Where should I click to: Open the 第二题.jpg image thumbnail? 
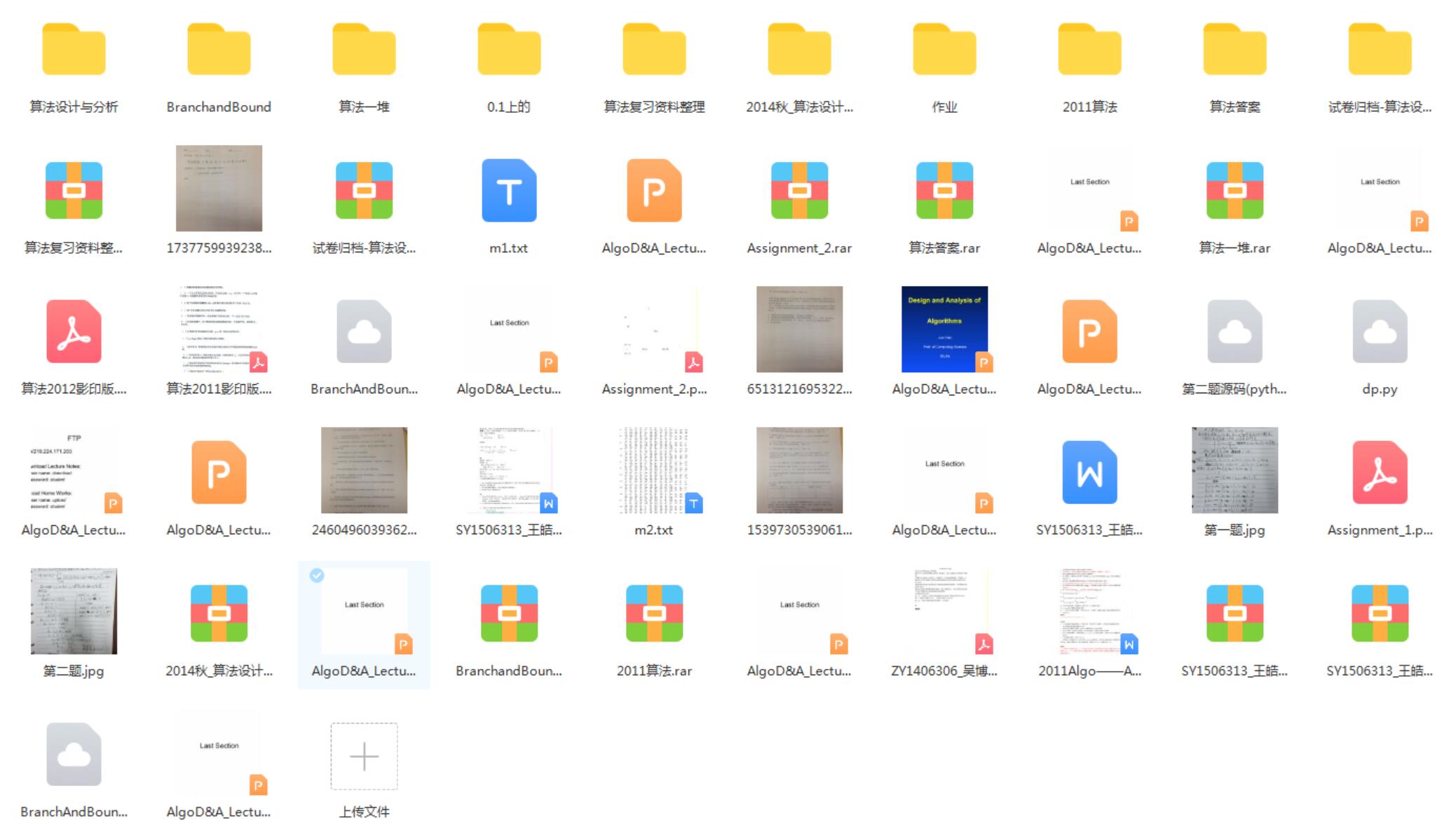coord(73,611)
